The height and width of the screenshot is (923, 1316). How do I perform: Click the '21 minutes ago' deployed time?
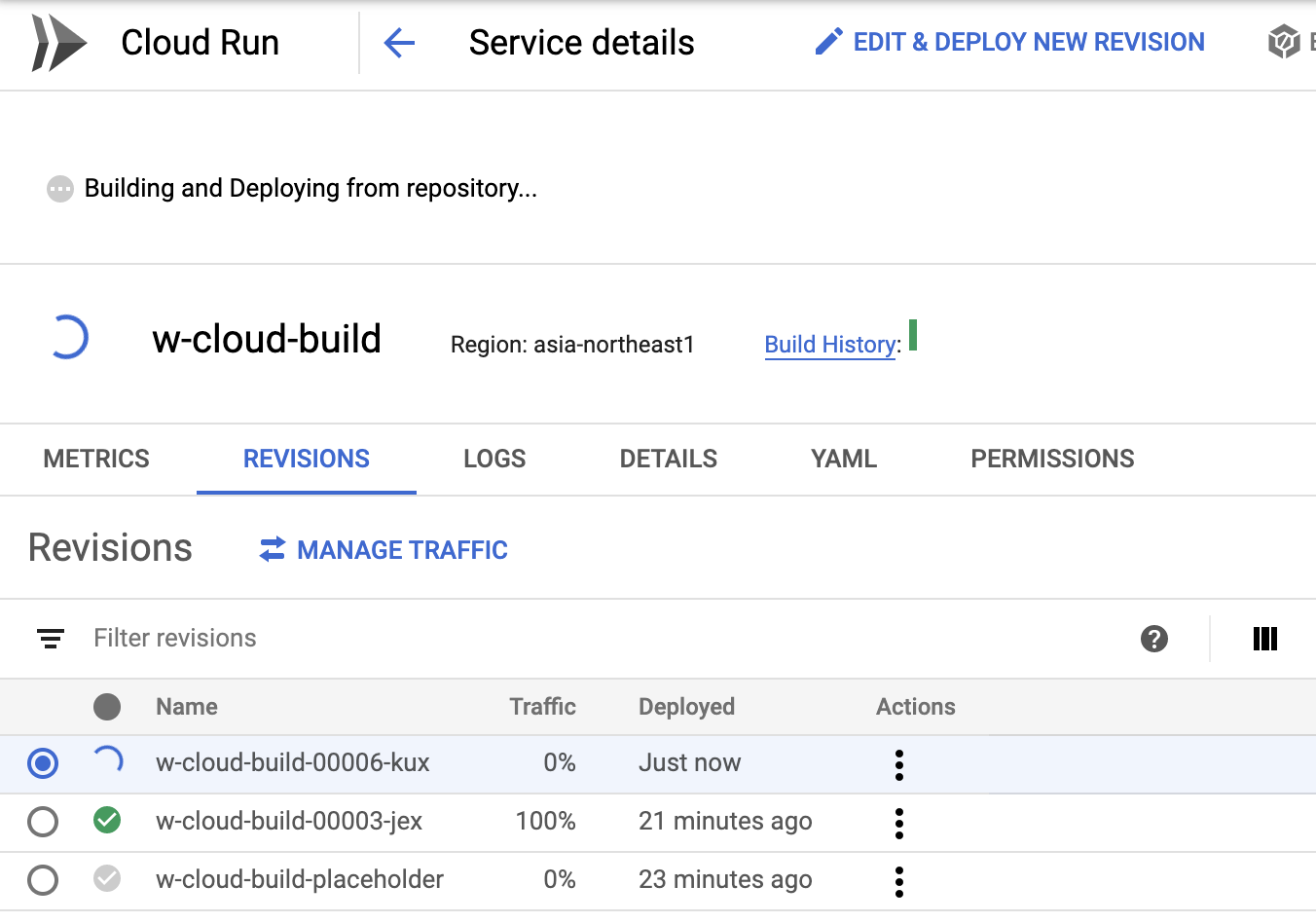(x=725, y=821)
